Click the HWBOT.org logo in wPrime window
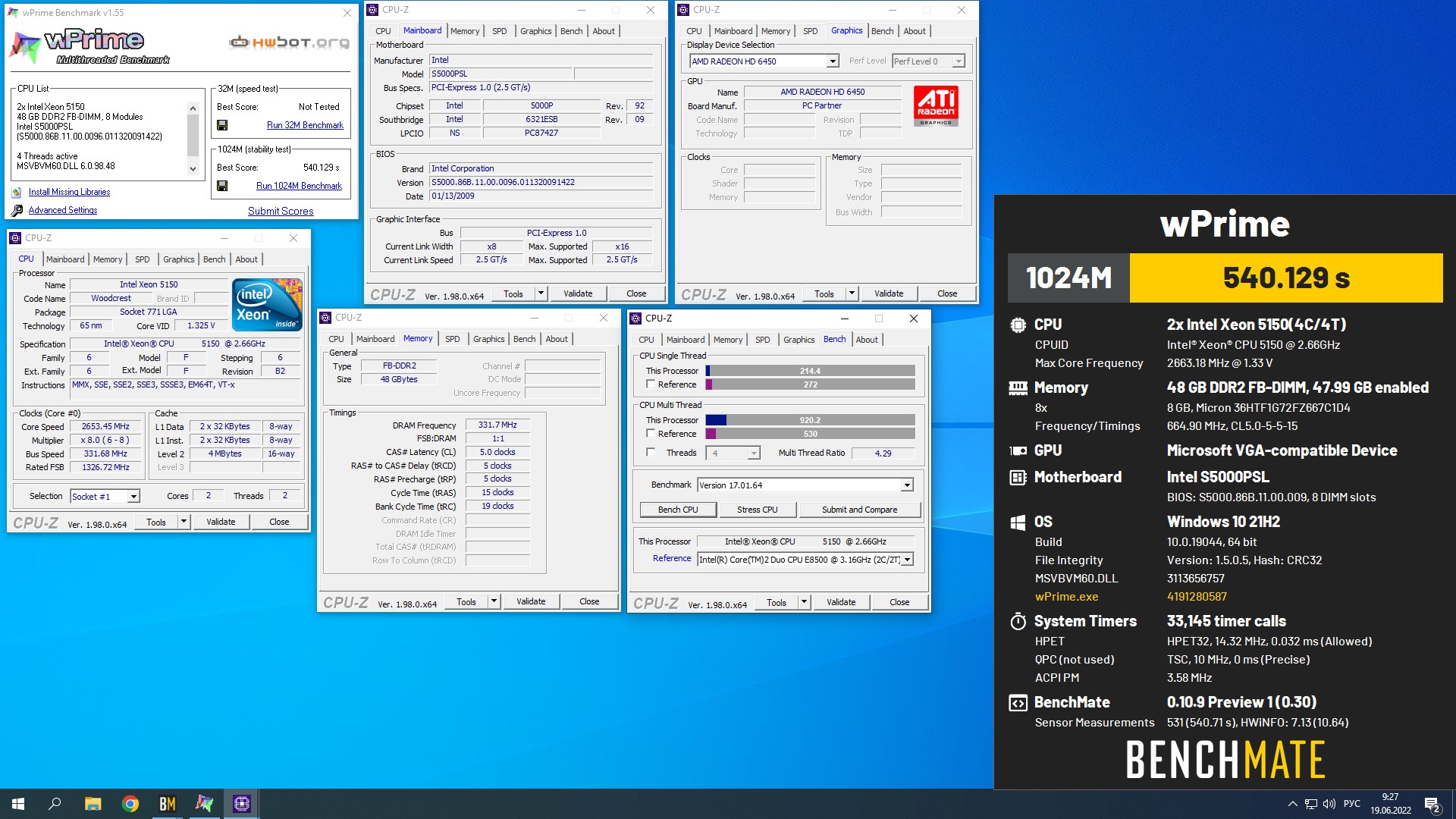 (x=290, y=42)
